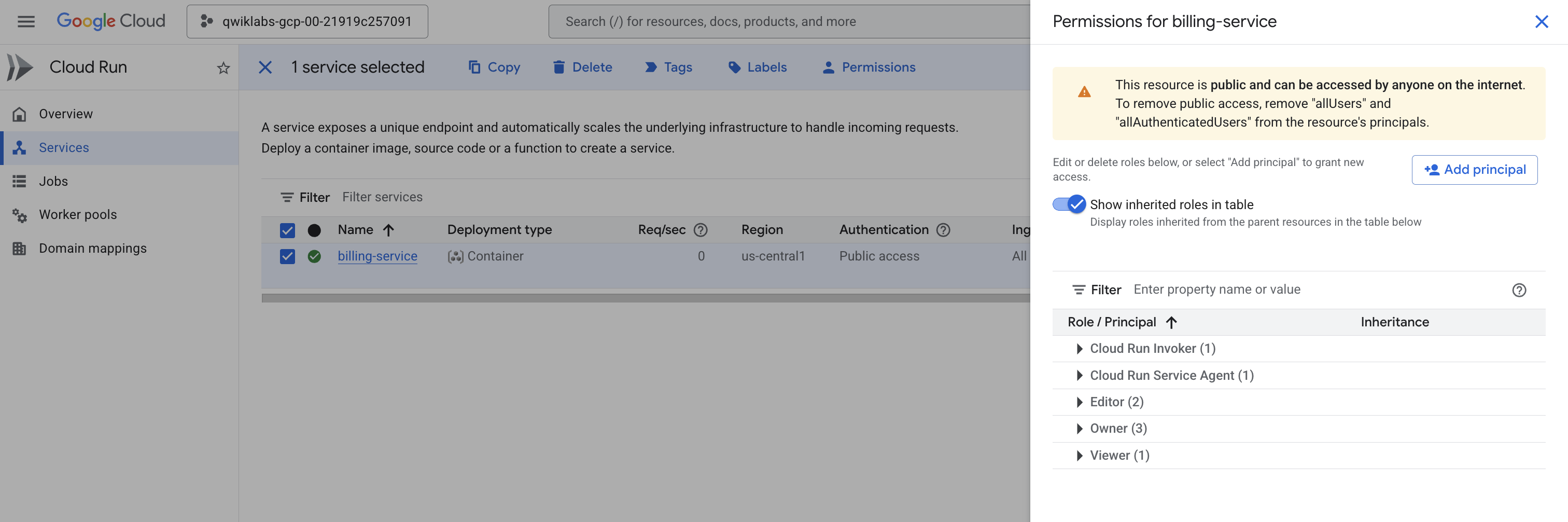Open the filter help icon in Permissions panel

point(1520,290)
